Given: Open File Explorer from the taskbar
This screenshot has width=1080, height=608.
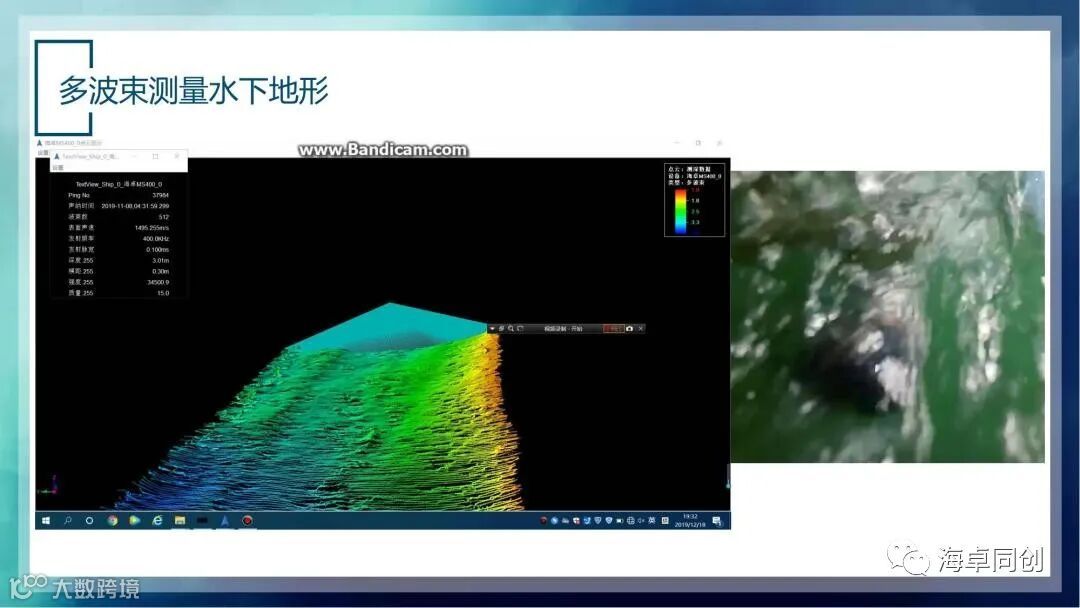Looking at the screenshot, I should tap(180, 520).
